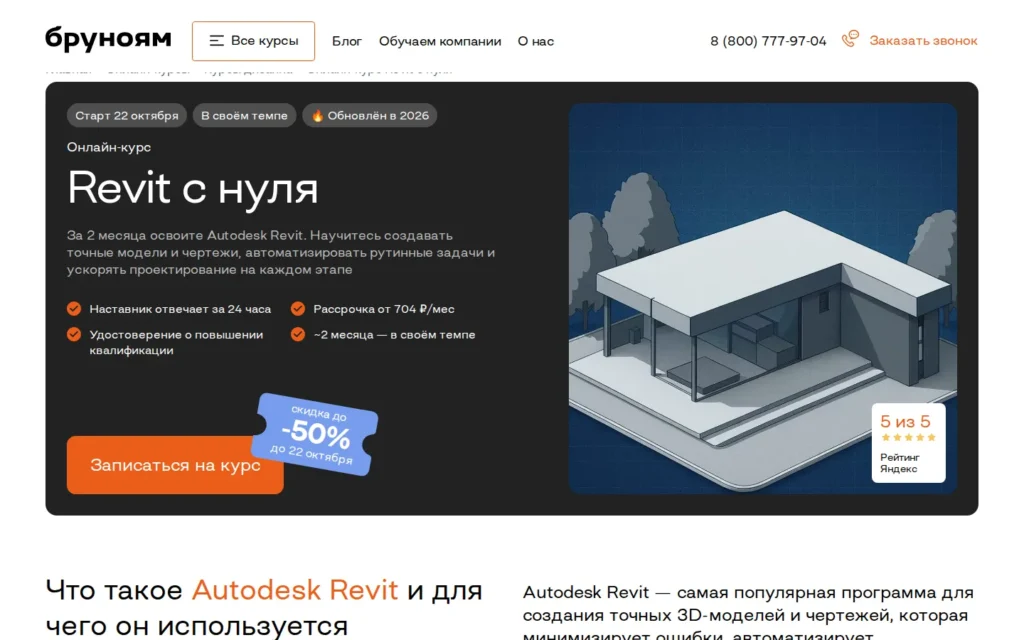
Task: Call the number 8 (800) 777-97-04
Action: tap(768, 41)
